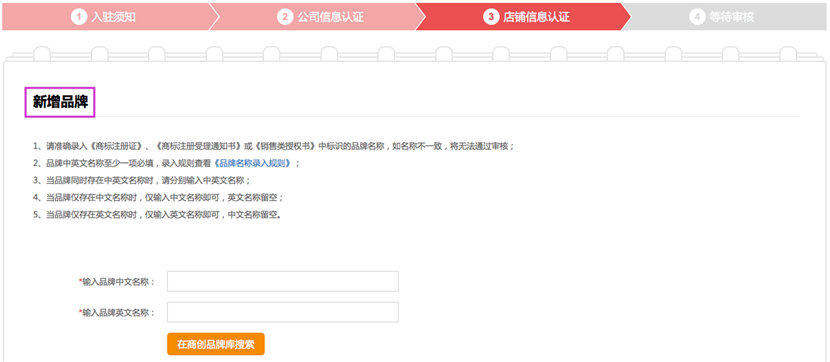
Task: Click the greyed step 4 number circle
Action: (697, 17)
